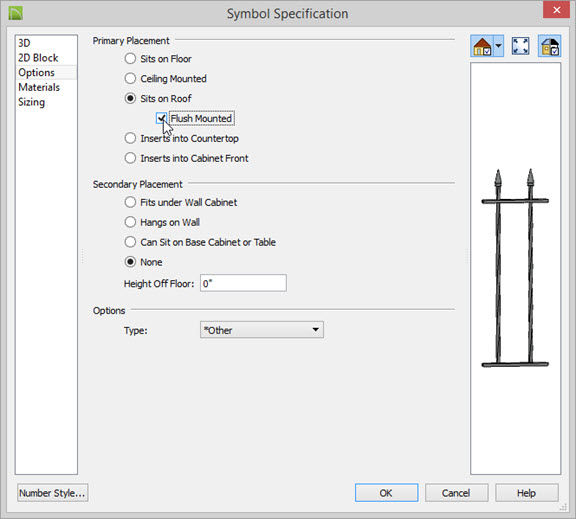The image size is (576, 519).
Task: Uncheck the Flush Mounted checkbox
Action: [161, 118]
